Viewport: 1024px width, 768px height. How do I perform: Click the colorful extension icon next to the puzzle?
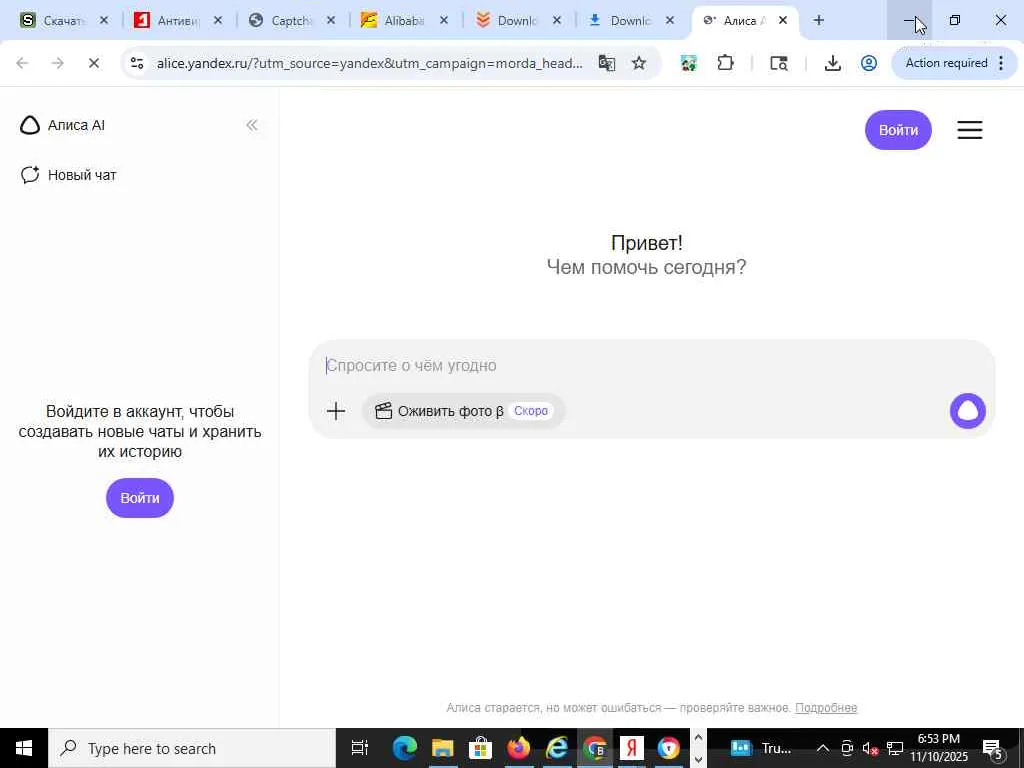[688, 63]
